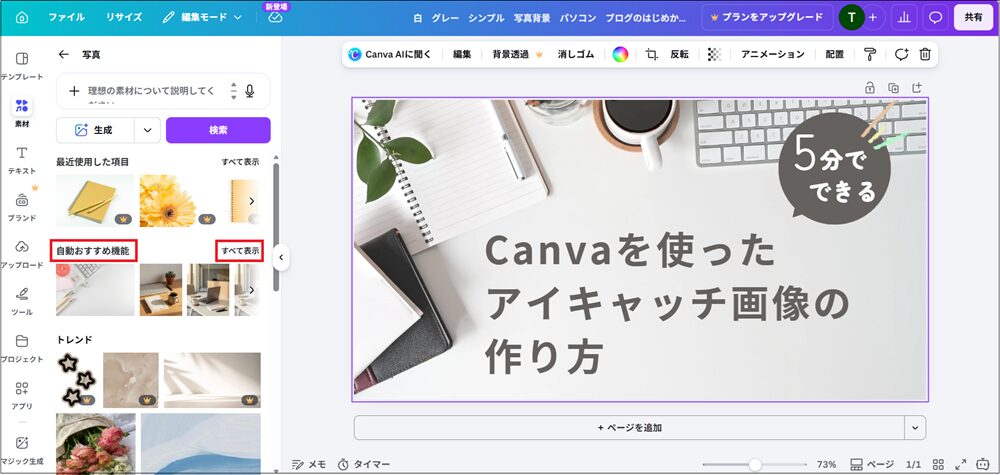Click ページを追加 button
This screenshot has height=475, width=1000.
click(x=629, y=428)
